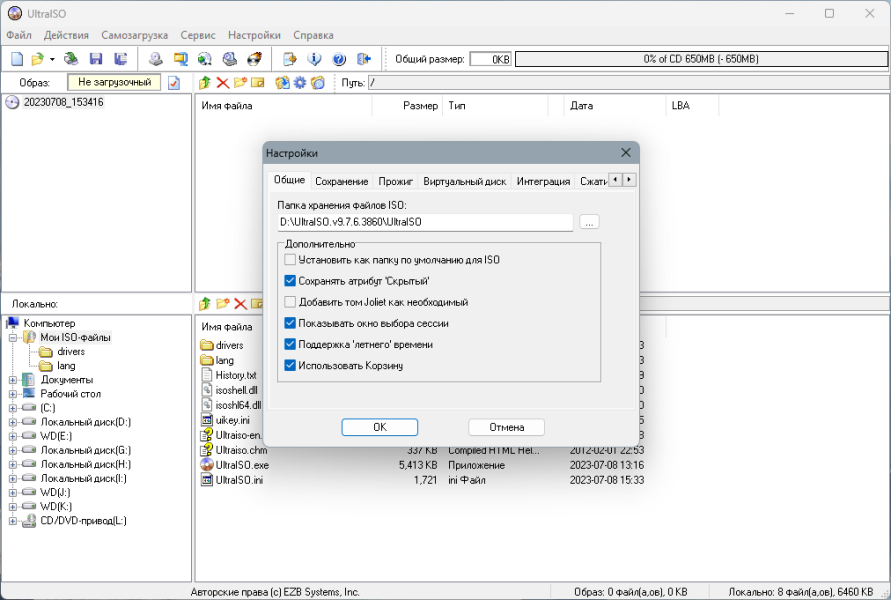This screenshot has height=600, width=891.
Task: Expand the (C:) drive node
Action: point(13,408)
